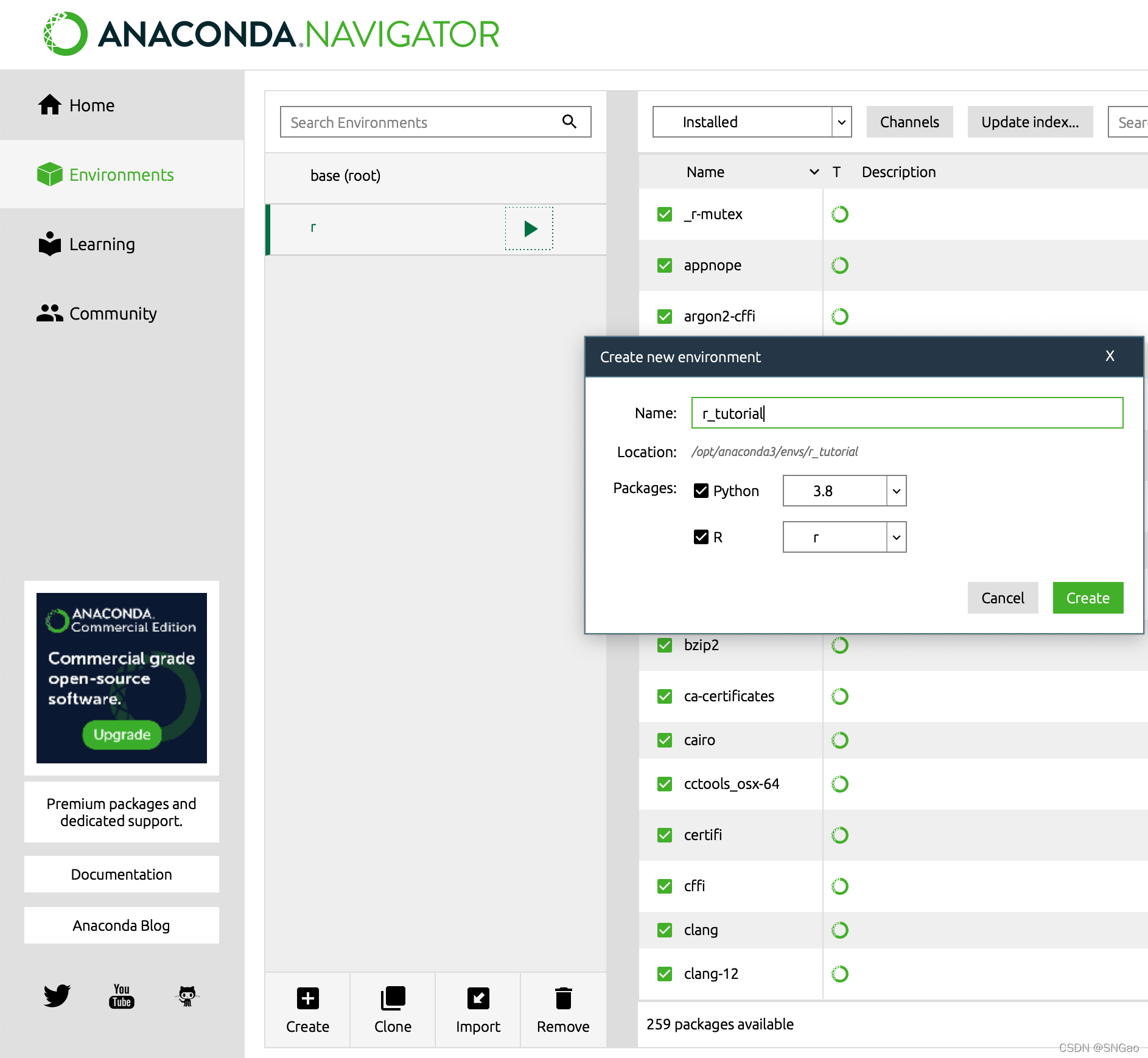Click the Create environment plus icon
The image size is (1148, 1058).
308,998
